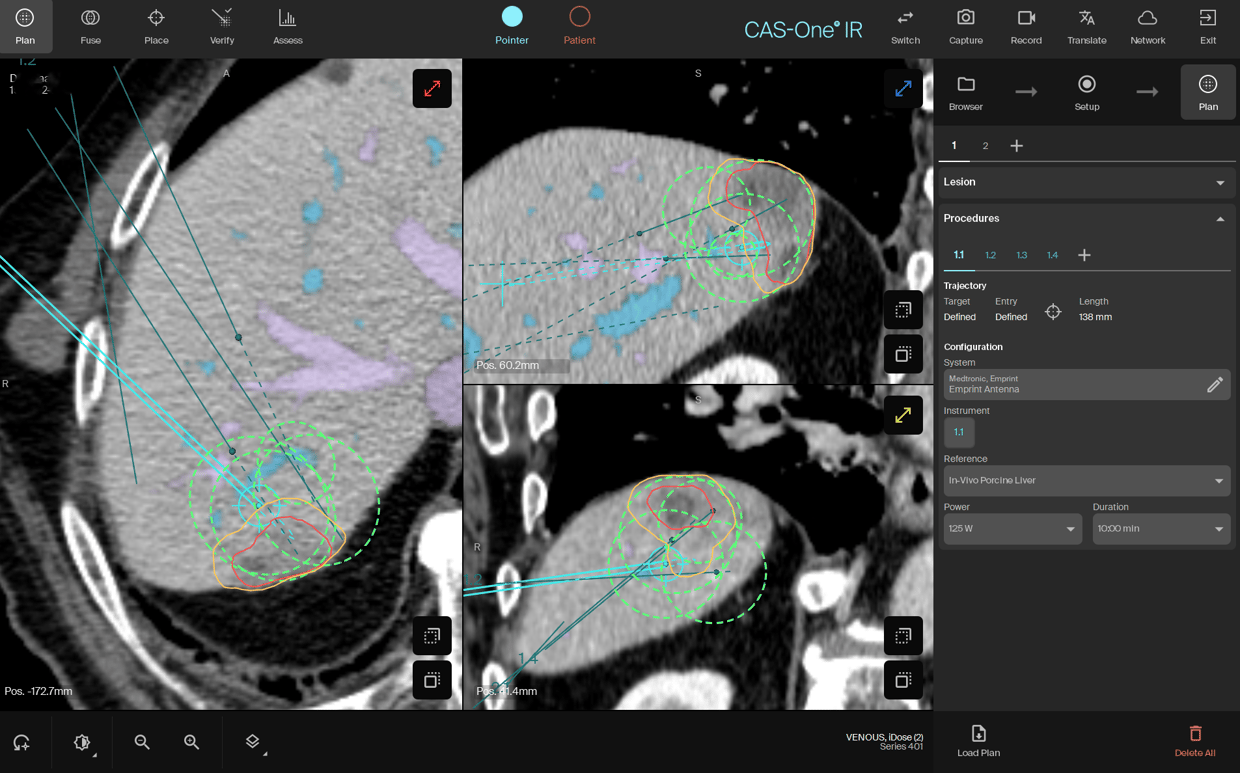1240x773 pixels.
Task: Open the Fuse tool
Action: (90, 26)
